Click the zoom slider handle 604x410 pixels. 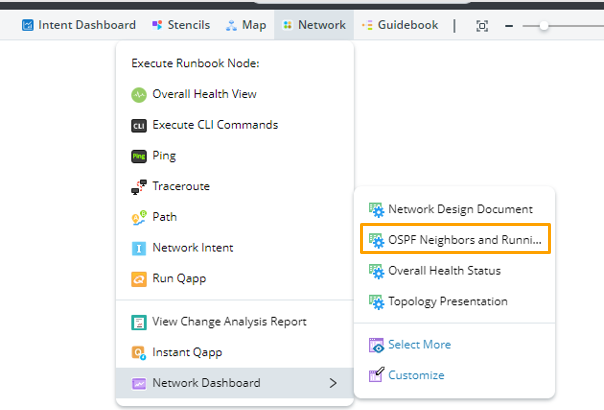(543, 25)
